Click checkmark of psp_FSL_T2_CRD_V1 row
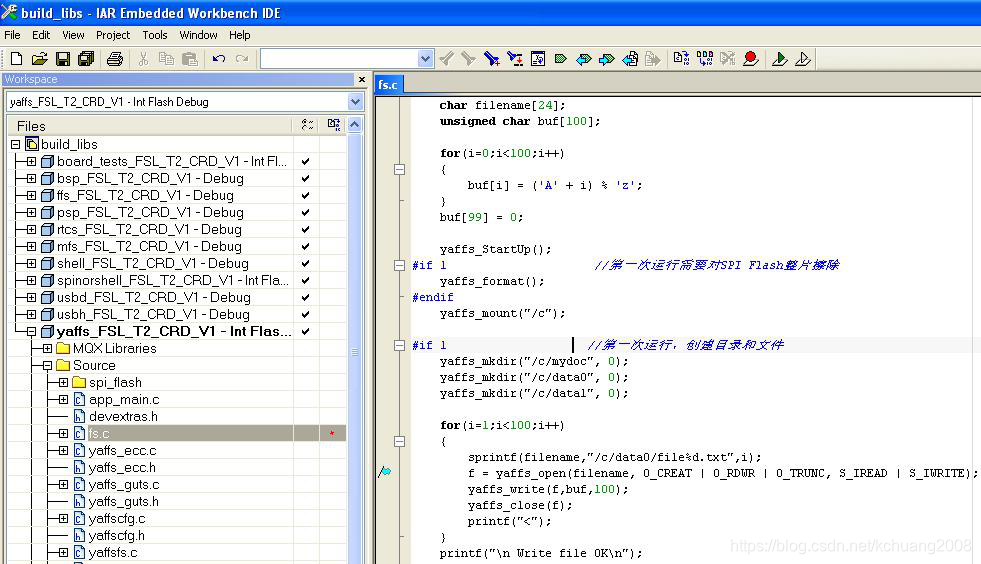Screen dimensions: 981x564 tap(305, 212)
